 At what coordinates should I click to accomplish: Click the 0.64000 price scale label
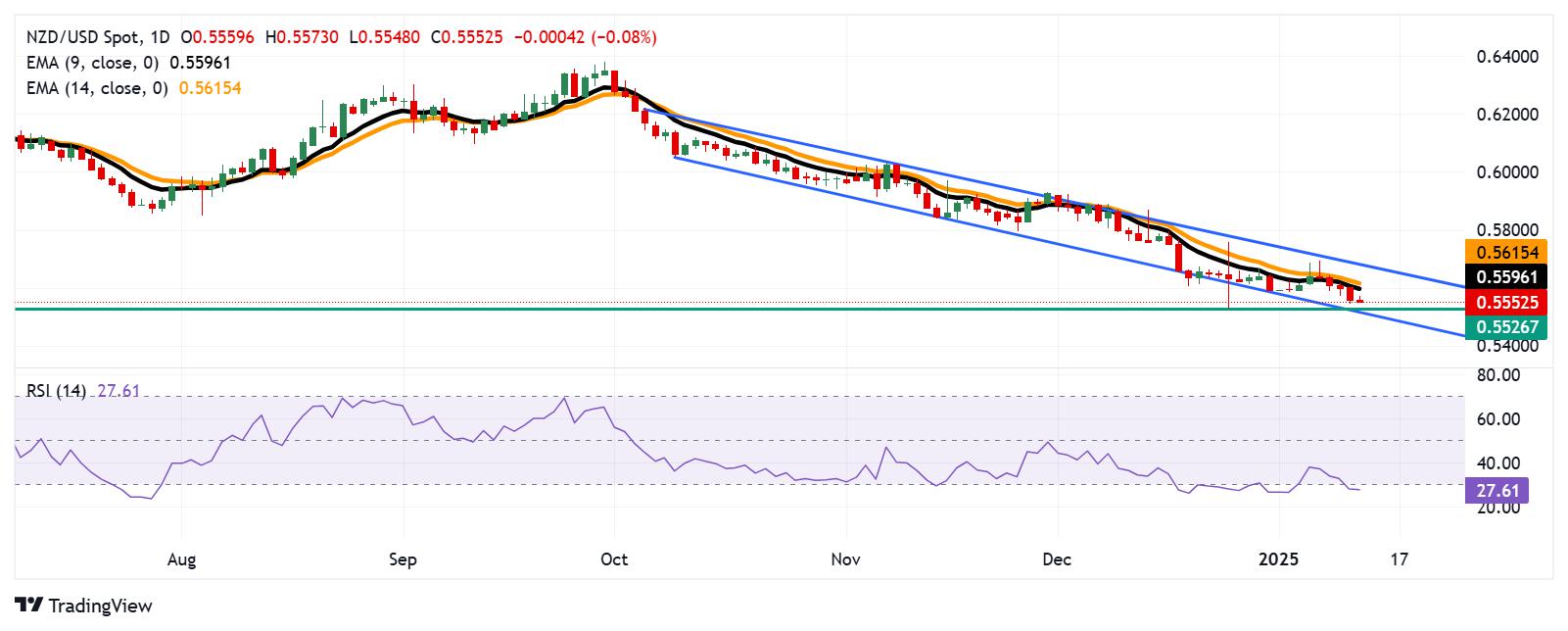click(x=1509, y=57)
